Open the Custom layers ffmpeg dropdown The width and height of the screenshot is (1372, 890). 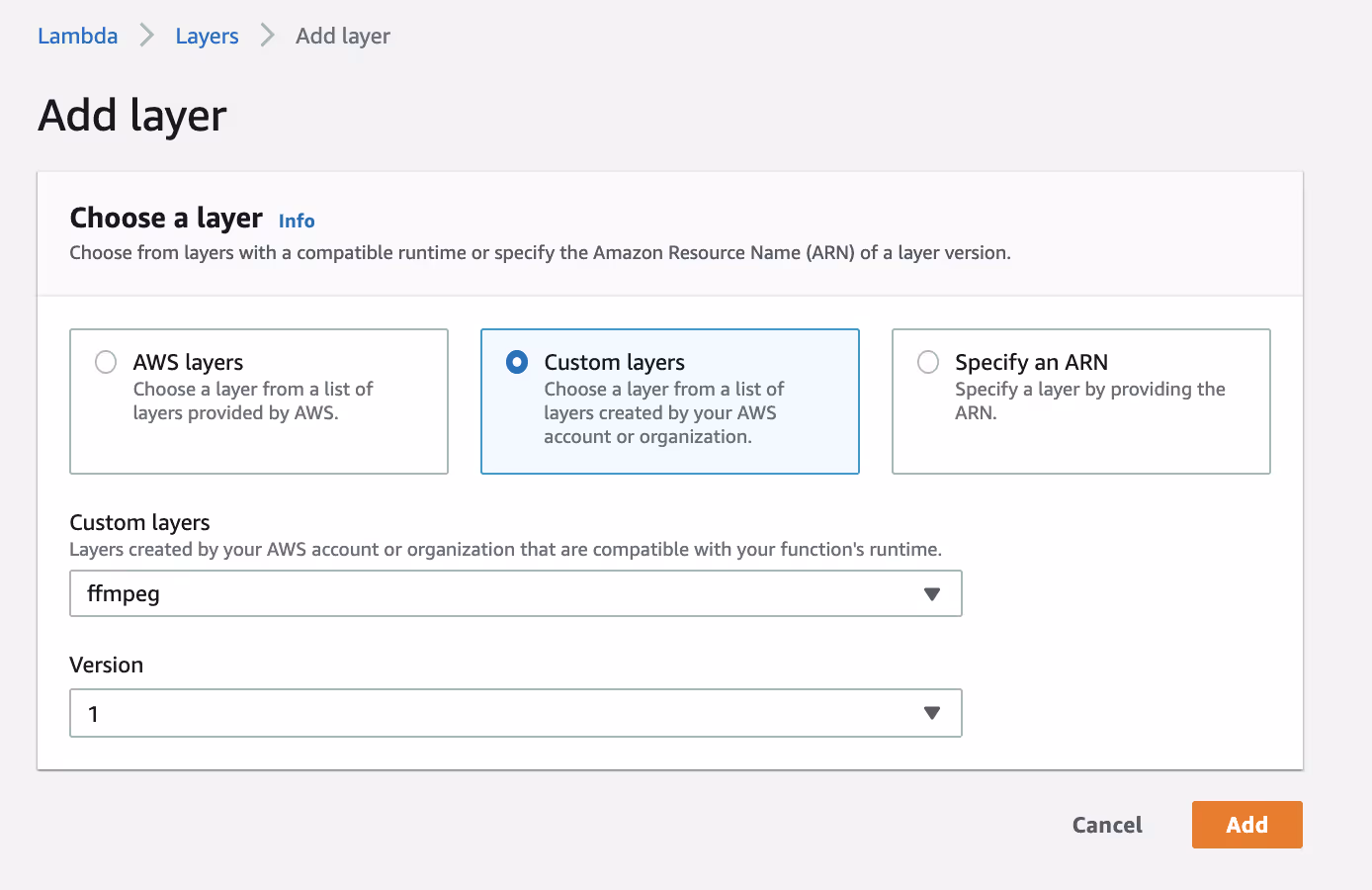[514, 594]
